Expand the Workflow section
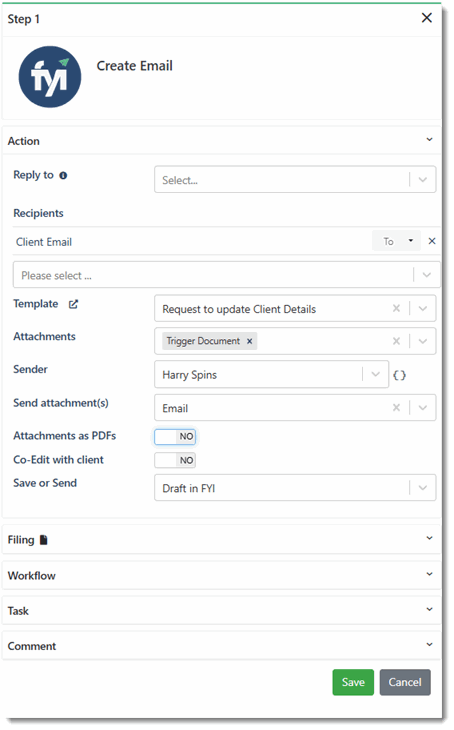Screen dimensions: 454x730 click(222, 575)
